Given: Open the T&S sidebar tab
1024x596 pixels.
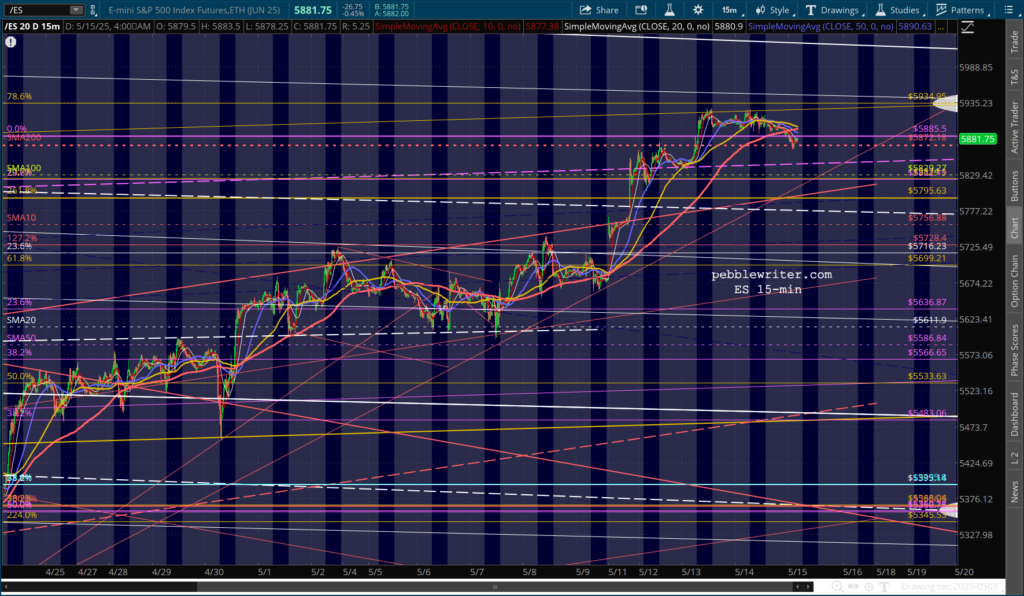Looking at the screenshot, I should pyautogui.click(x=1014, y=76).
